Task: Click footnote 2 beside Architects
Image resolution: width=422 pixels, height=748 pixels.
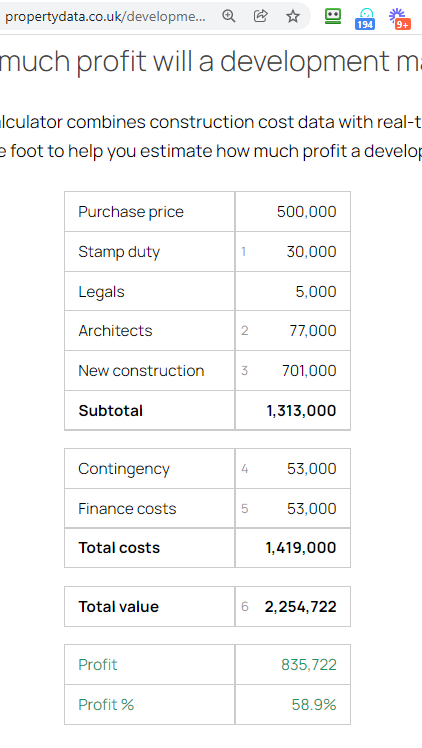Action: coord(245,331)
